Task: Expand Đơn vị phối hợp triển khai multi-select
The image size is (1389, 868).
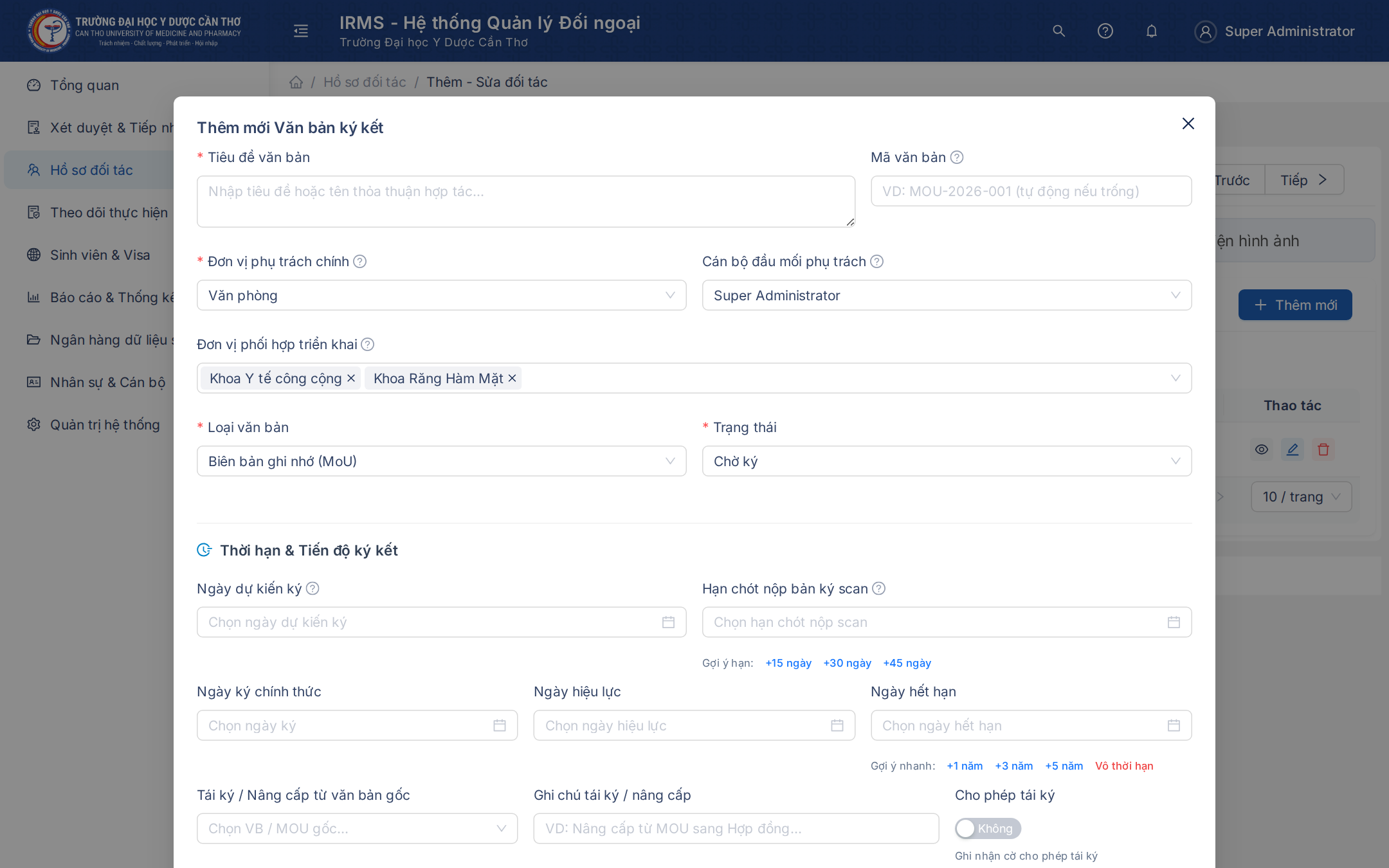Action: tap(694, 378)
